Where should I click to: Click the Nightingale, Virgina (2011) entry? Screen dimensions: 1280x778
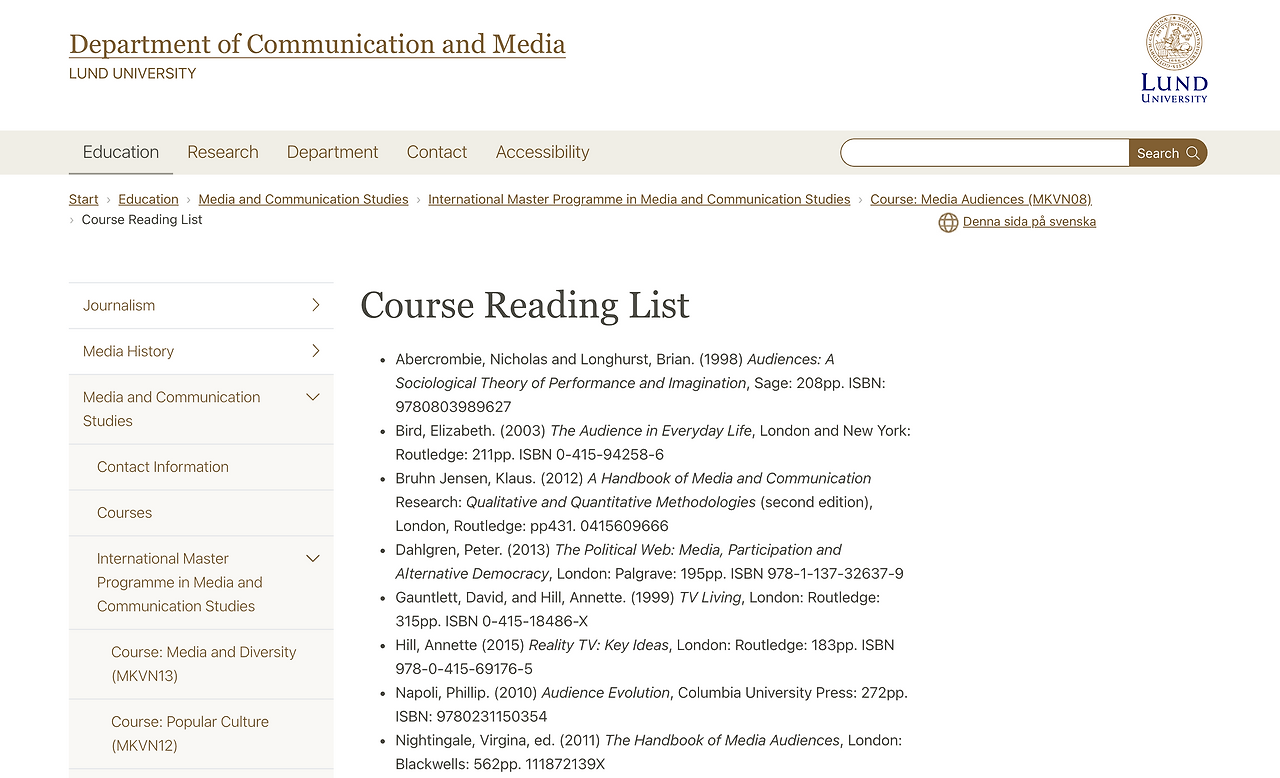point(648,752)
